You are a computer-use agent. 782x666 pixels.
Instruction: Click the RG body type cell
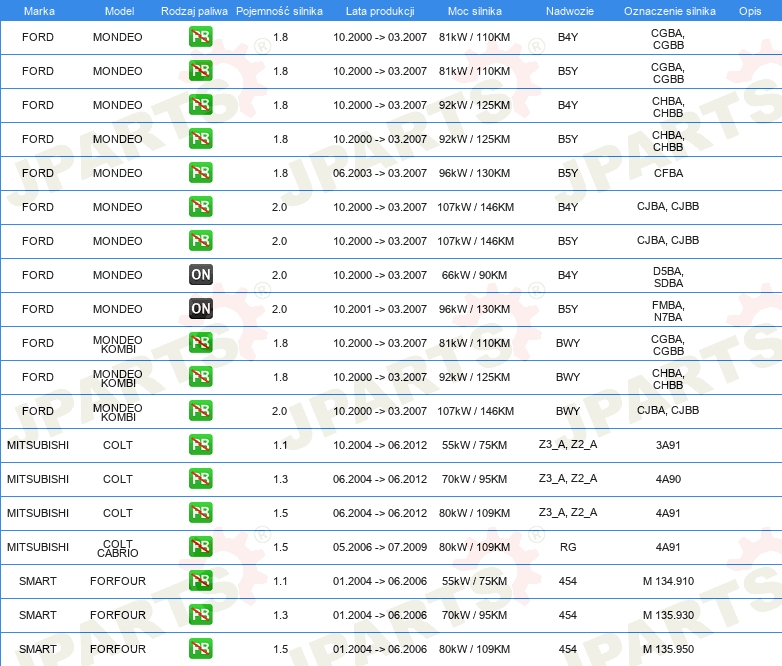coord(568,547)
